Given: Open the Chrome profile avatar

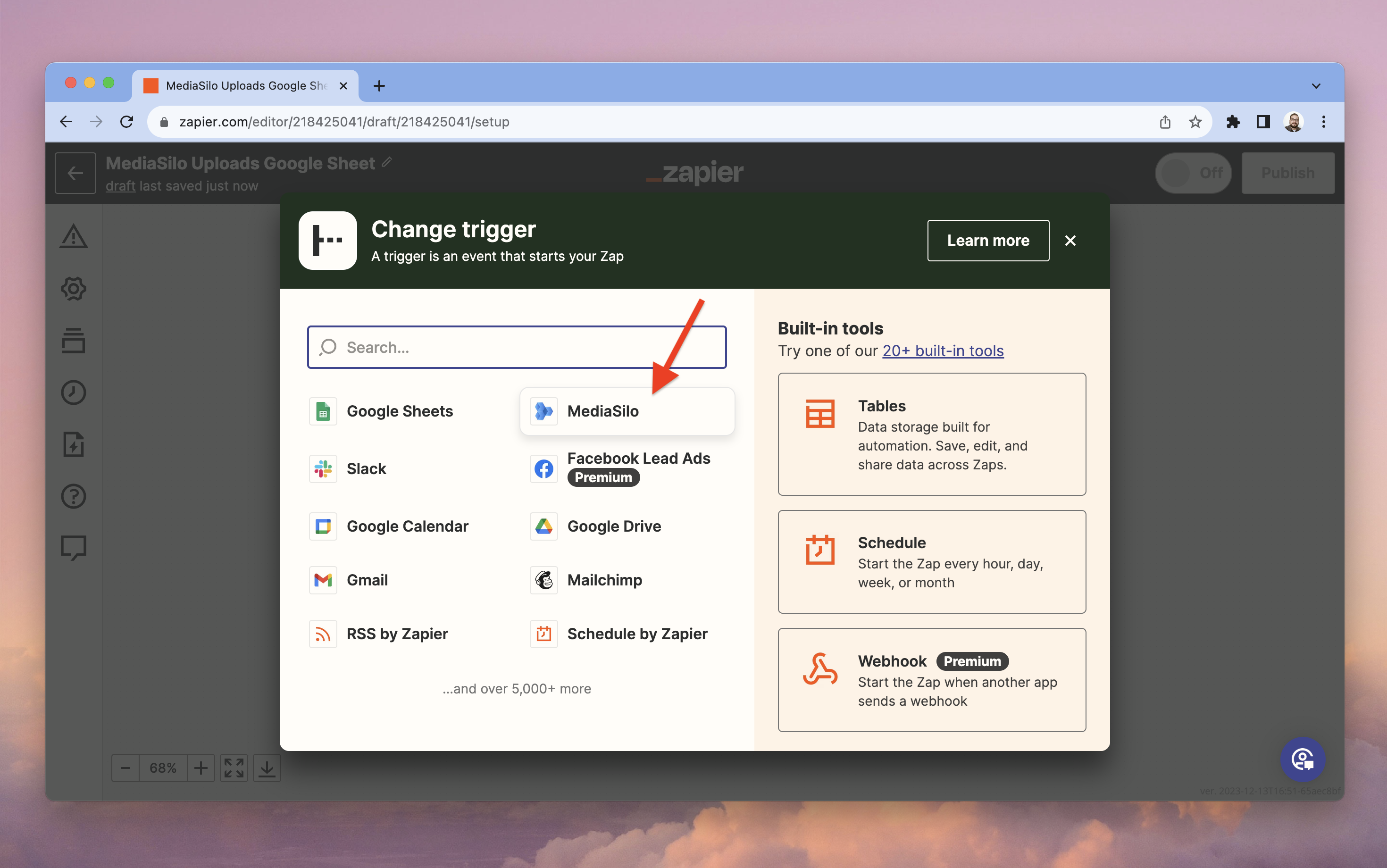Looking at the screenshot, I should point(1293,122).
